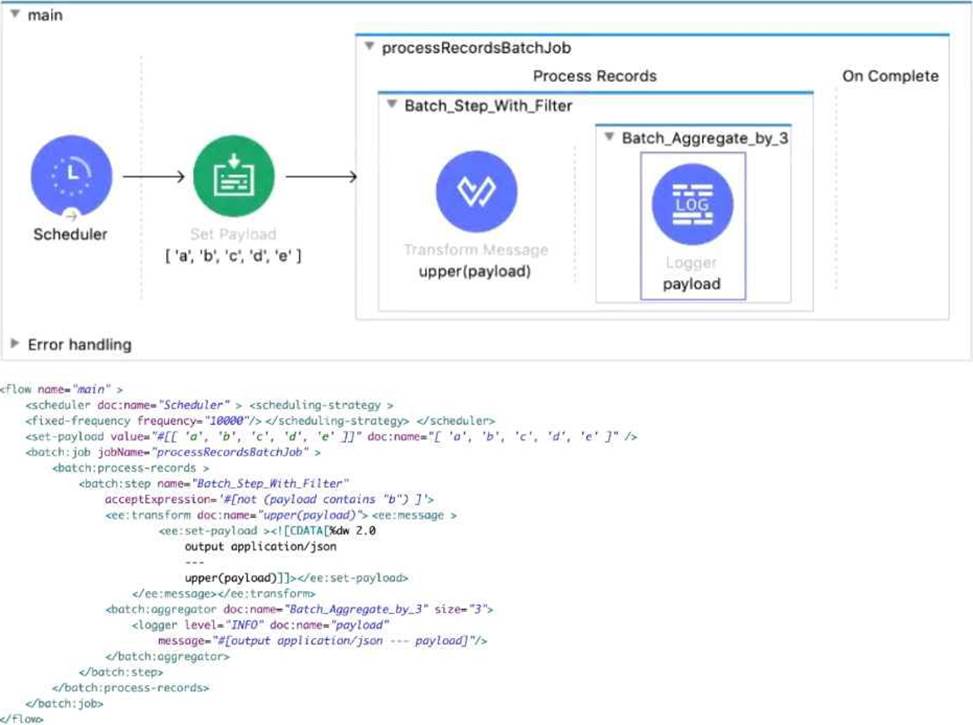Click the Process Records phase header
The image size is (973, 725).
[x=594, y=76]
